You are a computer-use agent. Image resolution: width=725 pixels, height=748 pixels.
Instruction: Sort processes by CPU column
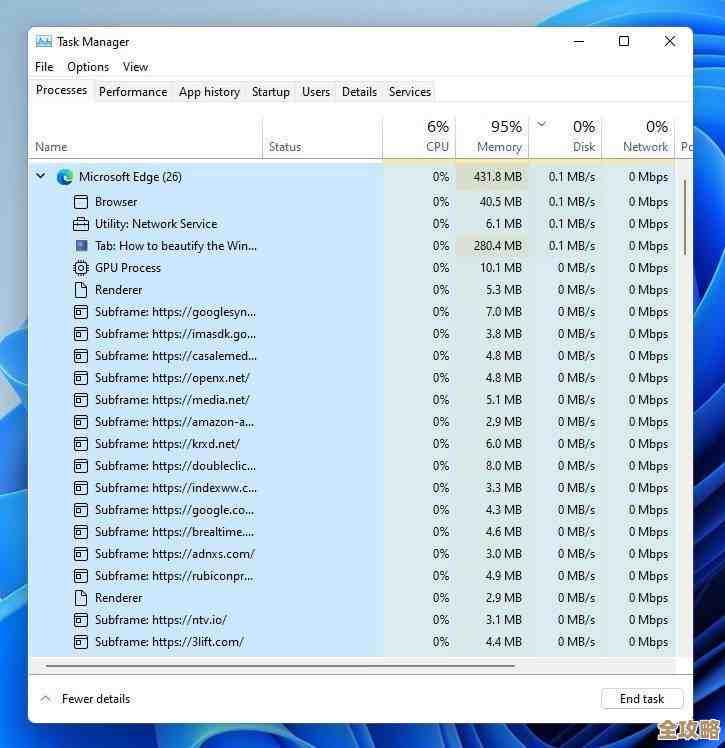[419, 137]
